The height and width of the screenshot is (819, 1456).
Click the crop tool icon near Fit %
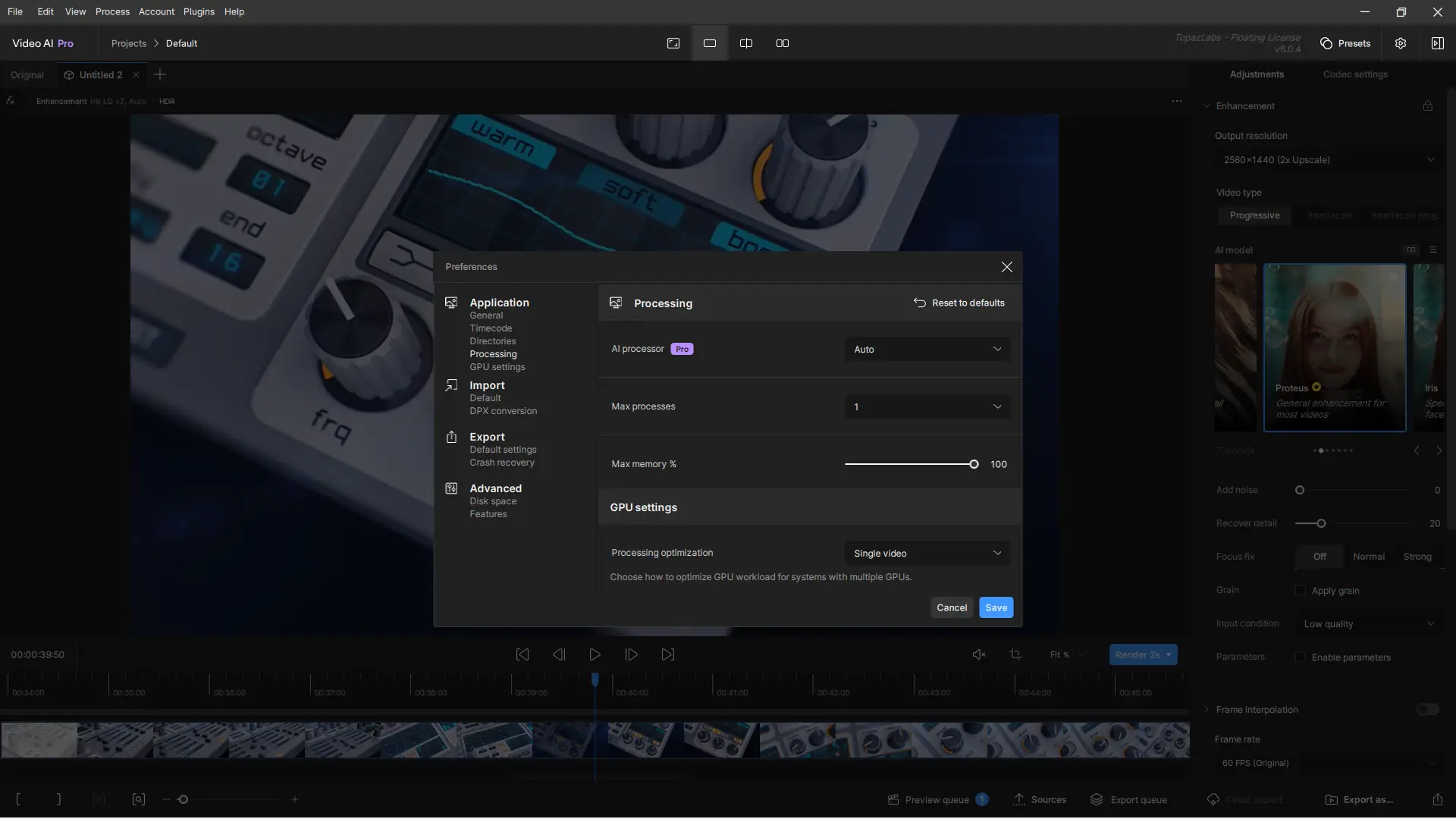point(1015,654)
